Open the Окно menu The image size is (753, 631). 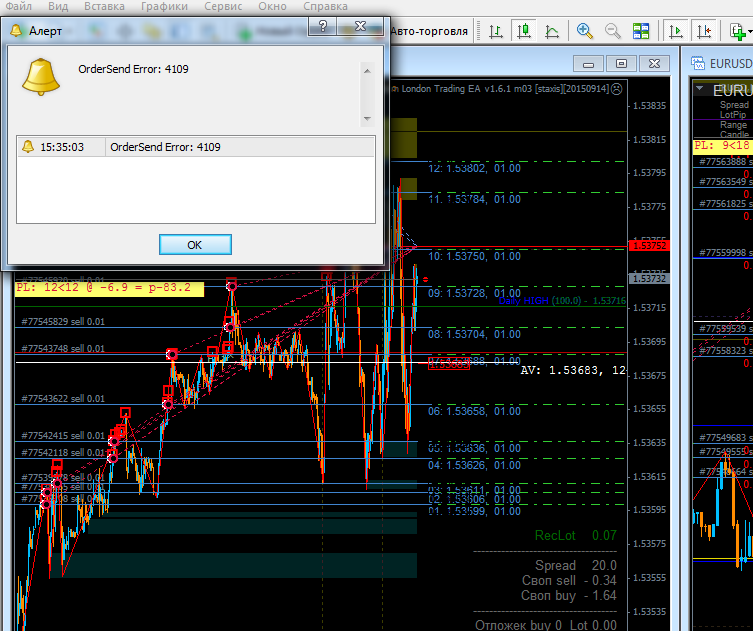click(272, 6)
